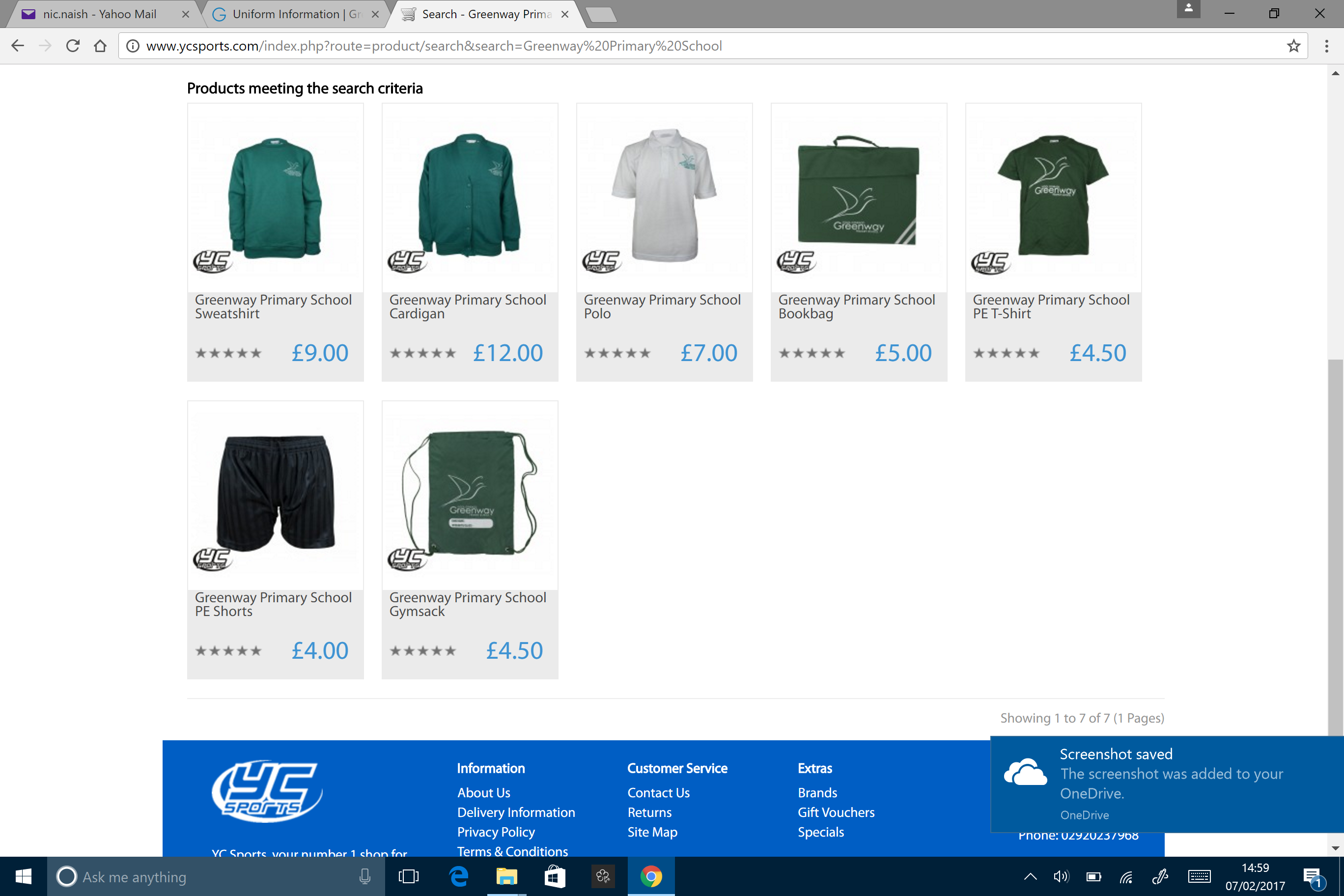
Task: Click the YC Sports footer logo
Action: pyautogui.click(x=267, y=791)
